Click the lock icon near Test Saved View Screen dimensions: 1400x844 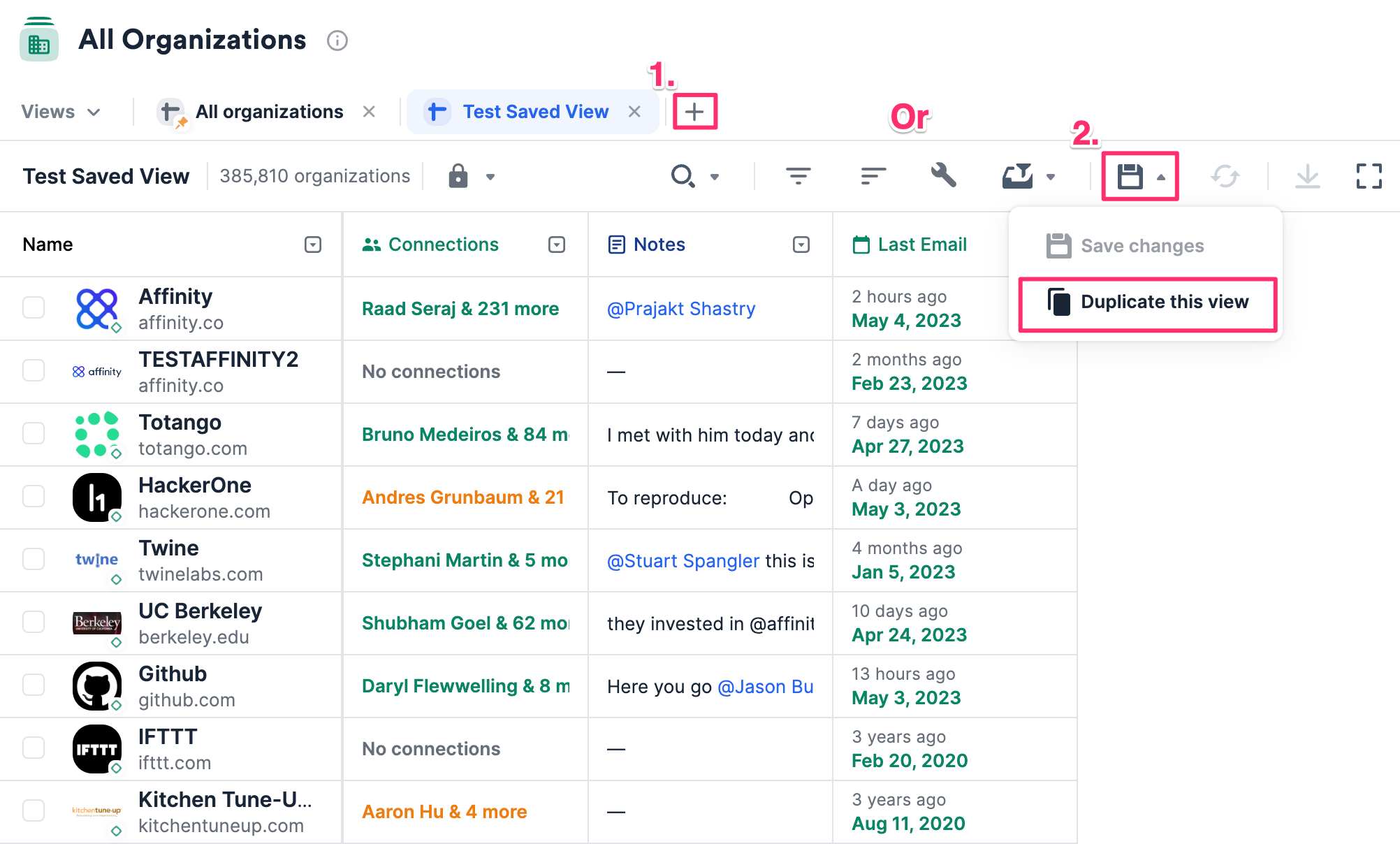(x=458, y=176)
